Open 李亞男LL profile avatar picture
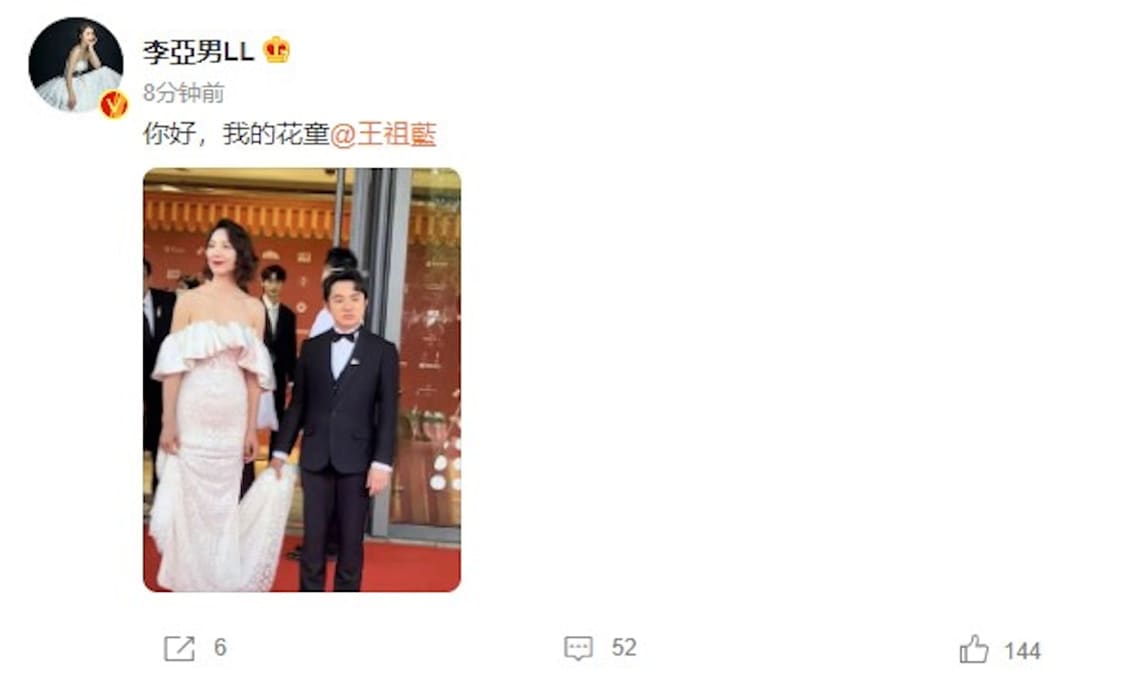This screenshot has height=690, width=1128. coord(76,65)
